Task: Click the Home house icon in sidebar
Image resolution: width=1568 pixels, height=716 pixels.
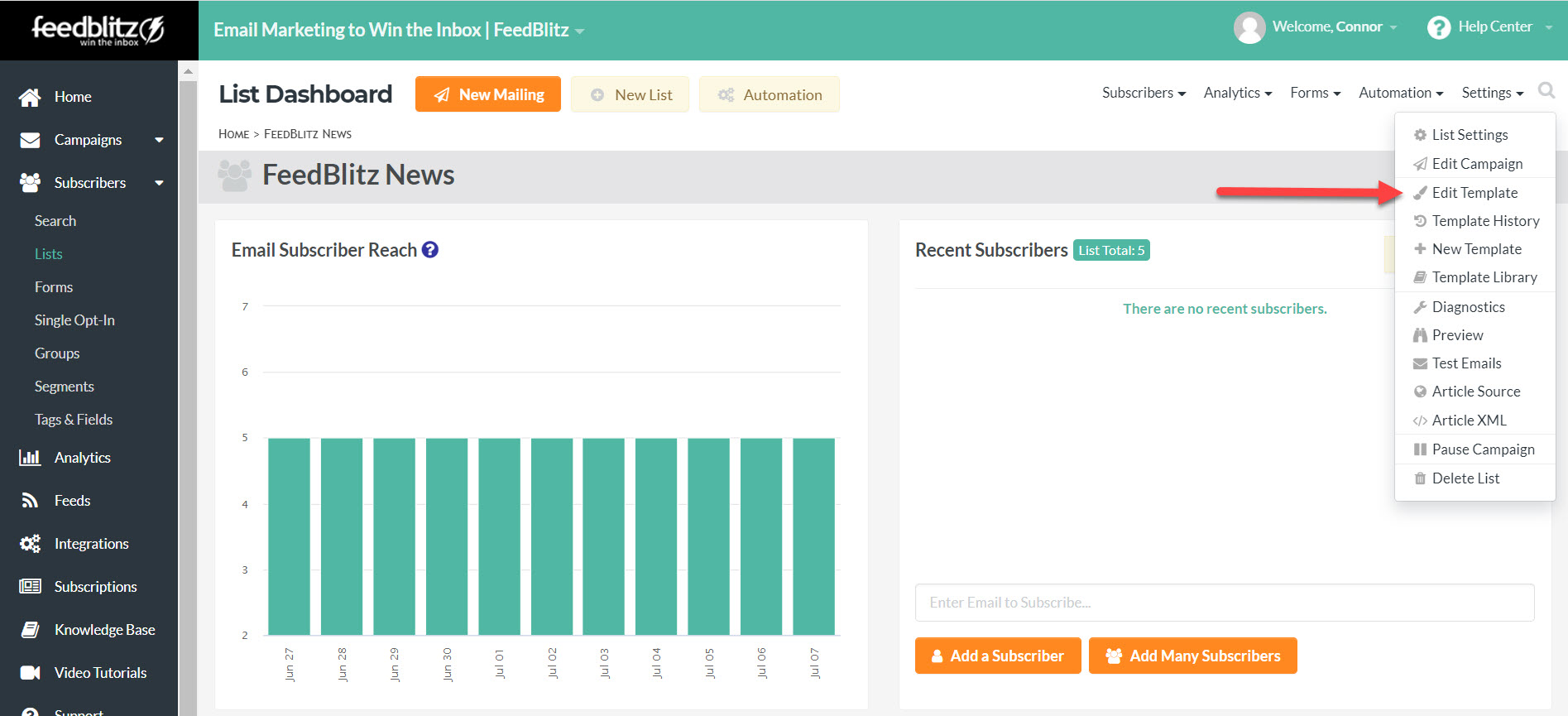Action: [30, 97]
